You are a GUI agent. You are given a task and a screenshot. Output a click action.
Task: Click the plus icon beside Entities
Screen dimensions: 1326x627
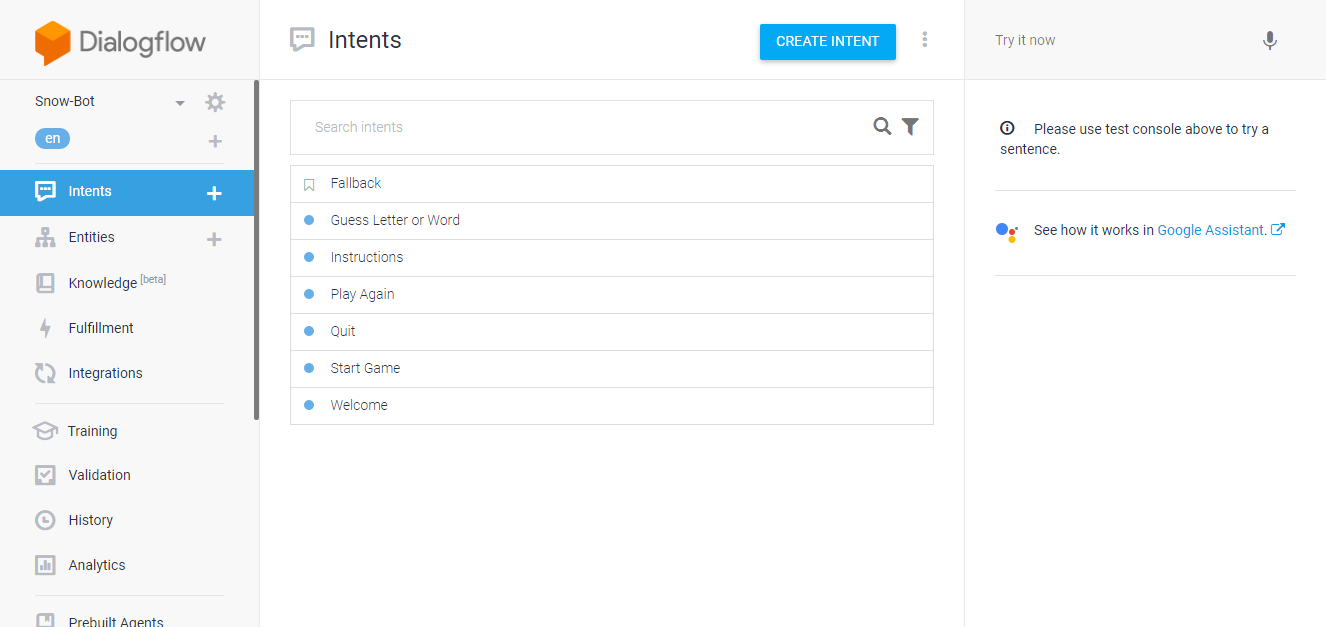(214, 239)
